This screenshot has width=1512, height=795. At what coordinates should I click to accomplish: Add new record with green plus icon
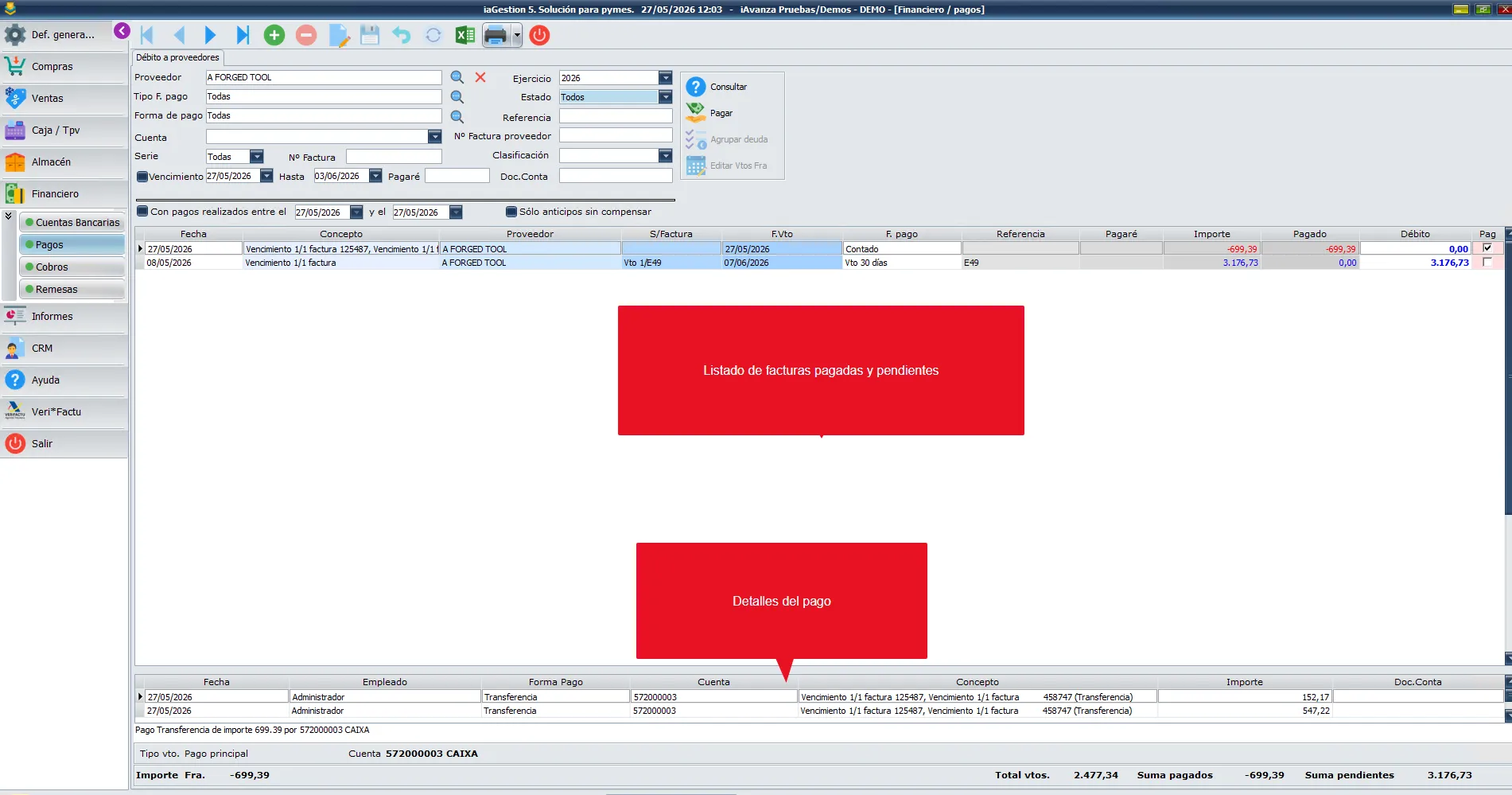coord(274,35)
